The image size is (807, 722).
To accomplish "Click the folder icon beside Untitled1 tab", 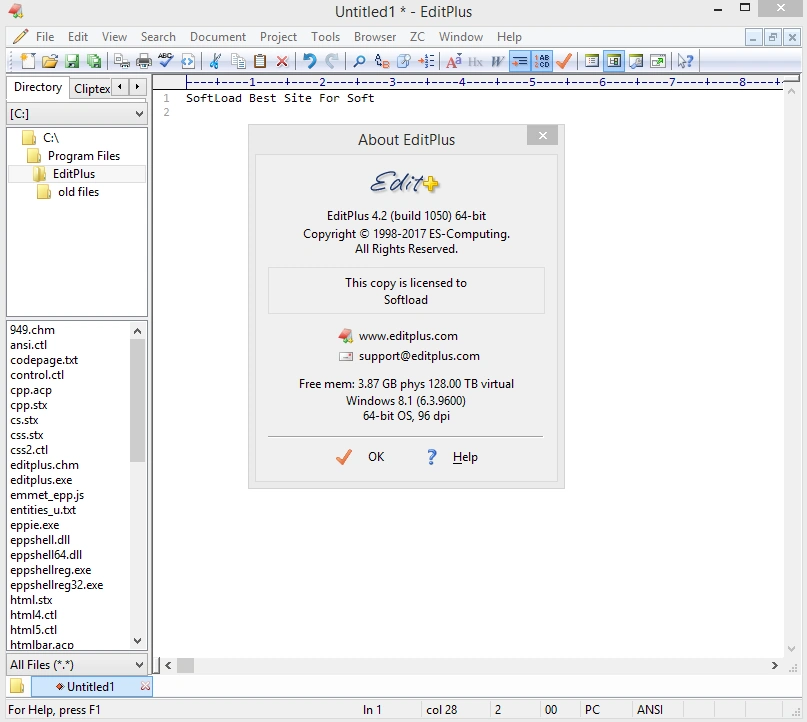I will click(17, 685).
